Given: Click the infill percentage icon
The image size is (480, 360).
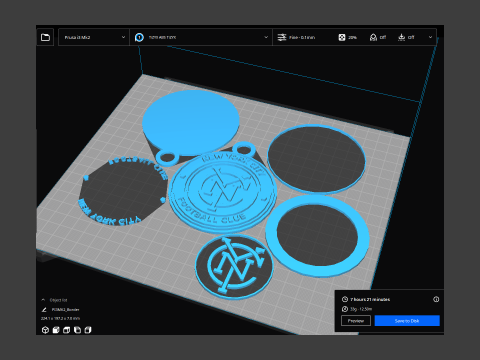Looking at the screenshot, I should pyautogui.click(x=342, y=37).
